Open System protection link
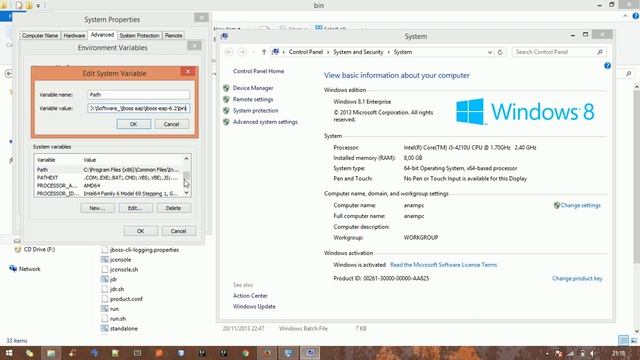This screenshot has height=360, width=640. [x=256, y=111]
